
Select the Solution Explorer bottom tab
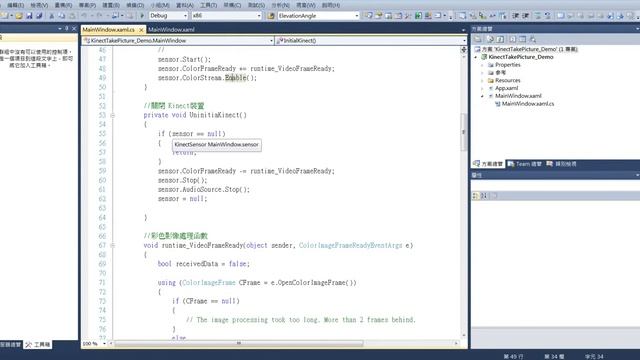pos(488,164)
